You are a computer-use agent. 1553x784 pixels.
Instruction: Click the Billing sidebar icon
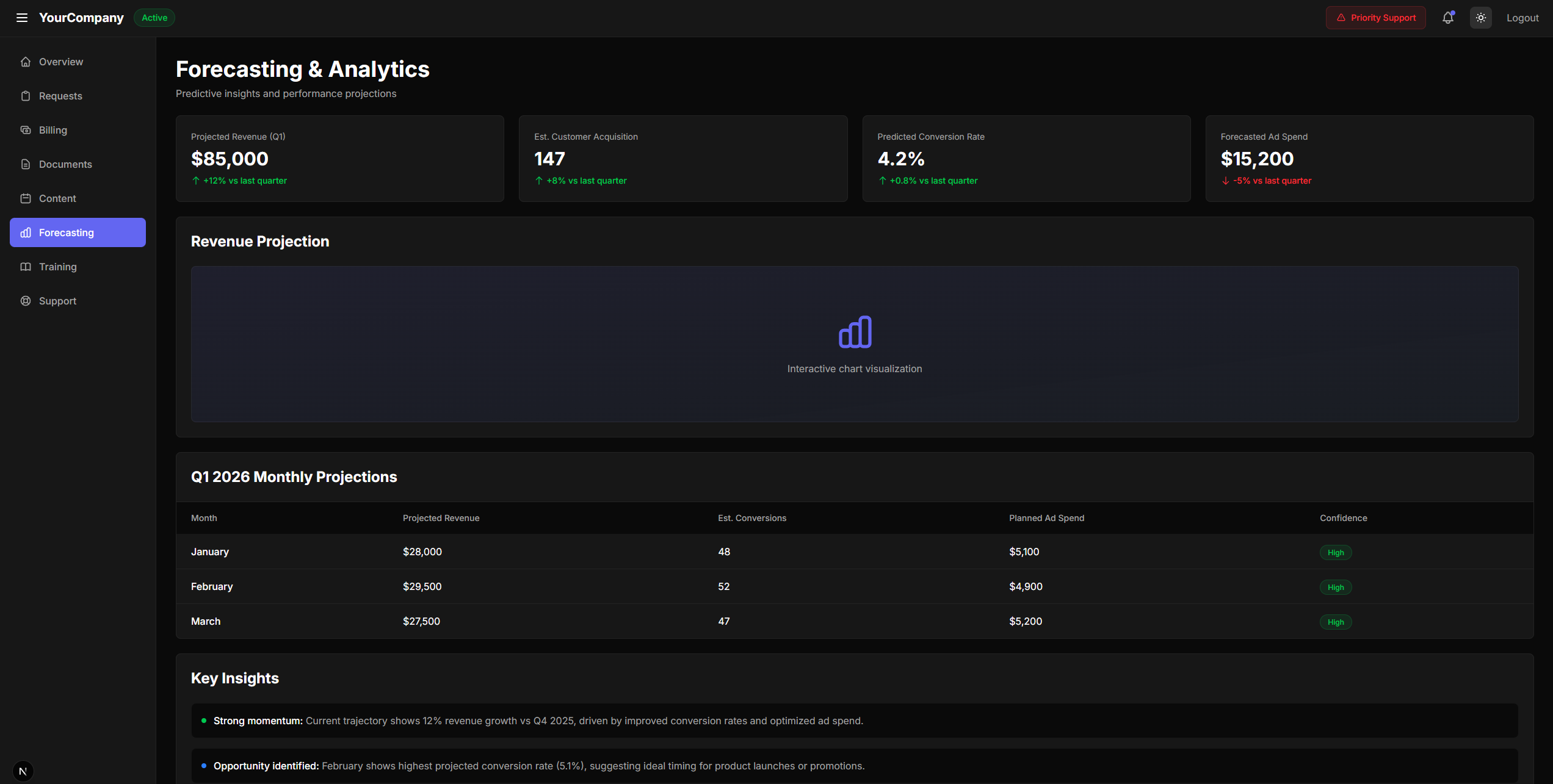point(26,130)
